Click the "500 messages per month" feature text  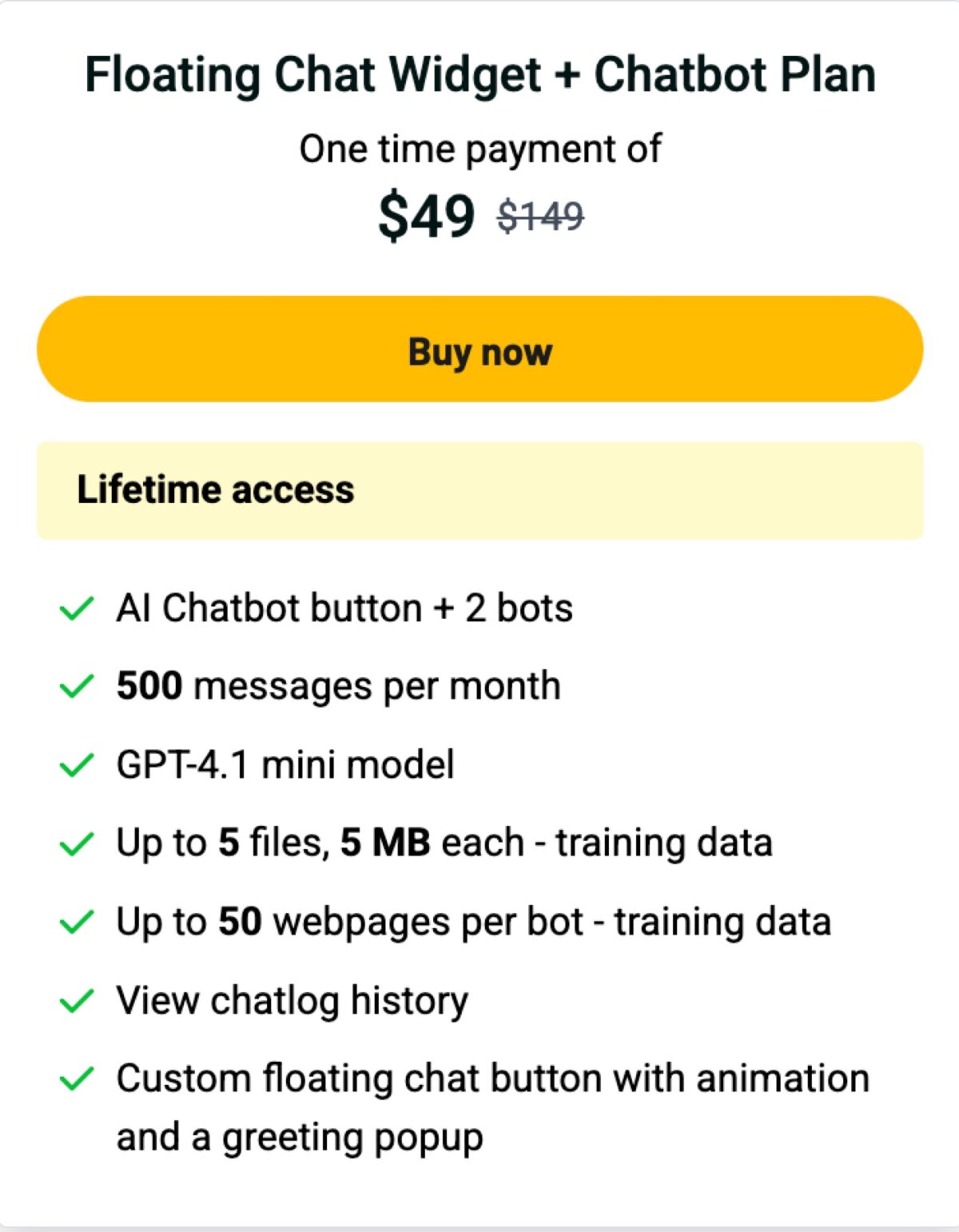[x=338, y=685]
